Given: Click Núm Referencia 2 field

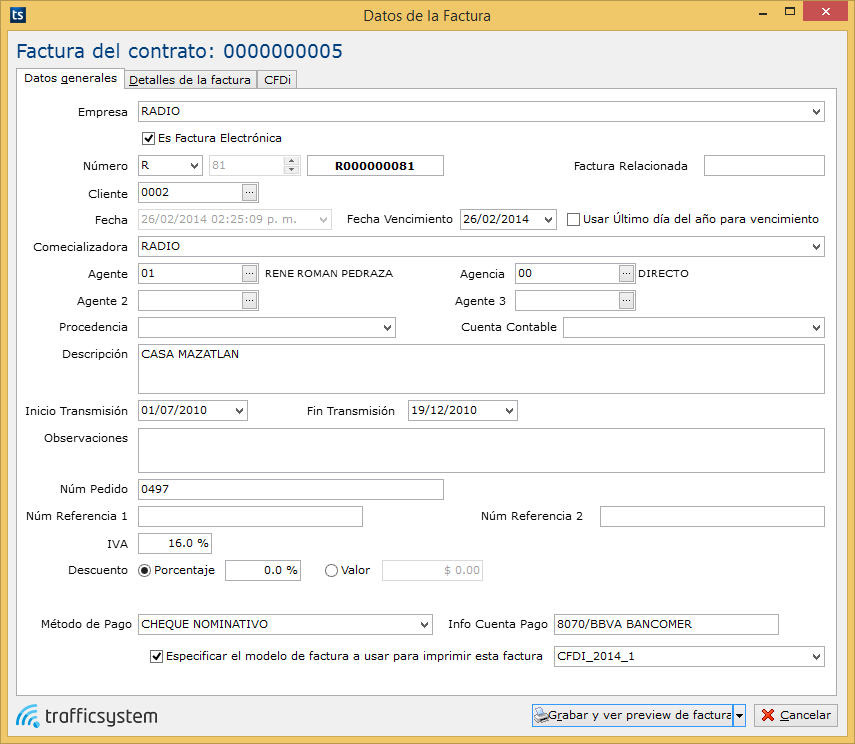Looking at the screenshot, I should 712,517.
